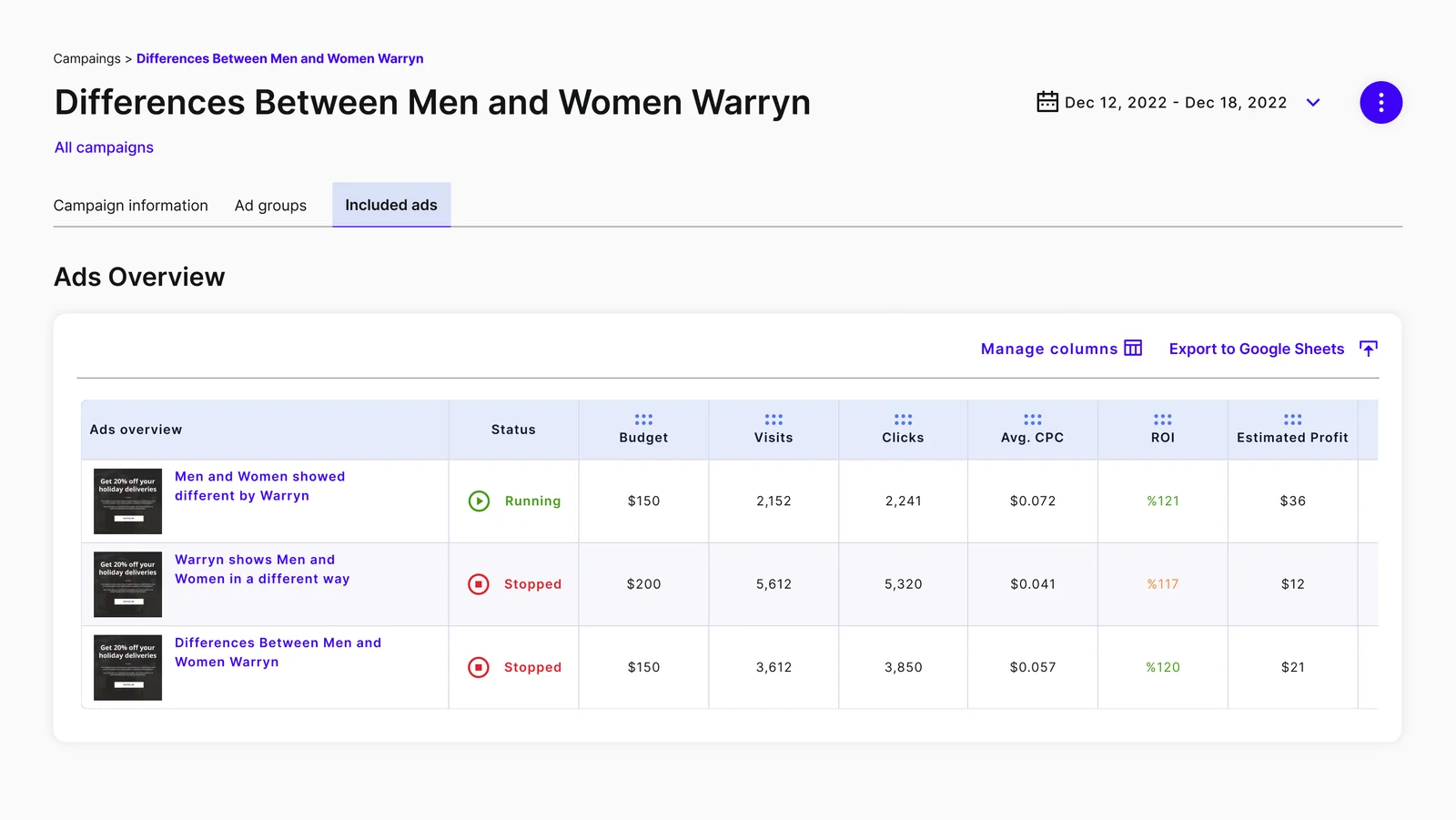1456x820 pixels.
Task: Click the $21 estimated profit value
Action: 1292,667
